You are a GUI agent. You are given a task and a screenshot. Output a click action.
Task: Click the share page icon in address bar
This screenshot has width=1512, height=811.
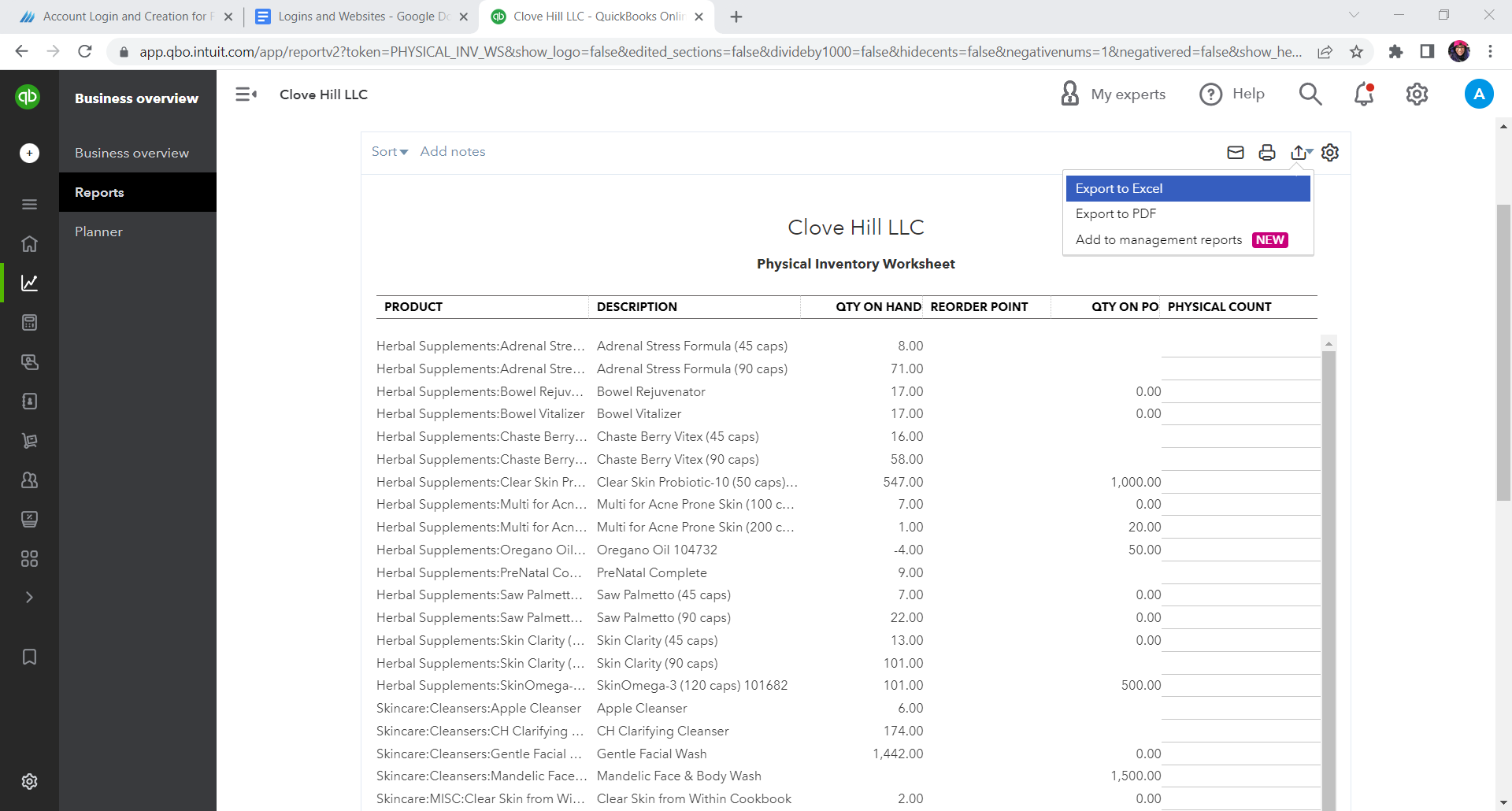[x=1325, y=52]
